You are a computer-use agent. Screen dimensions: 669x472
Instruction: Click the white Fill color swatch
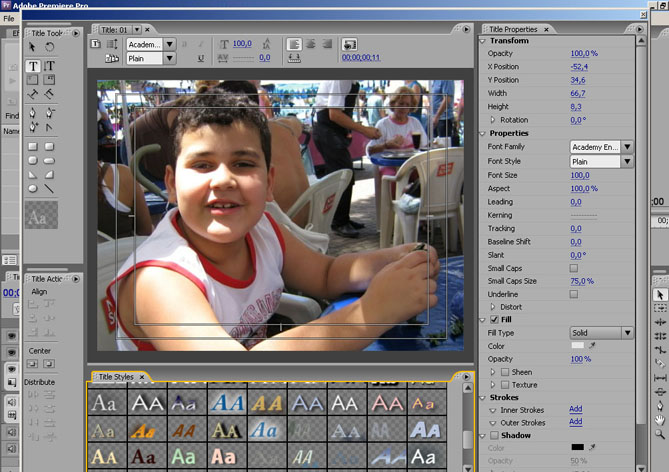(x=577, y=345)
